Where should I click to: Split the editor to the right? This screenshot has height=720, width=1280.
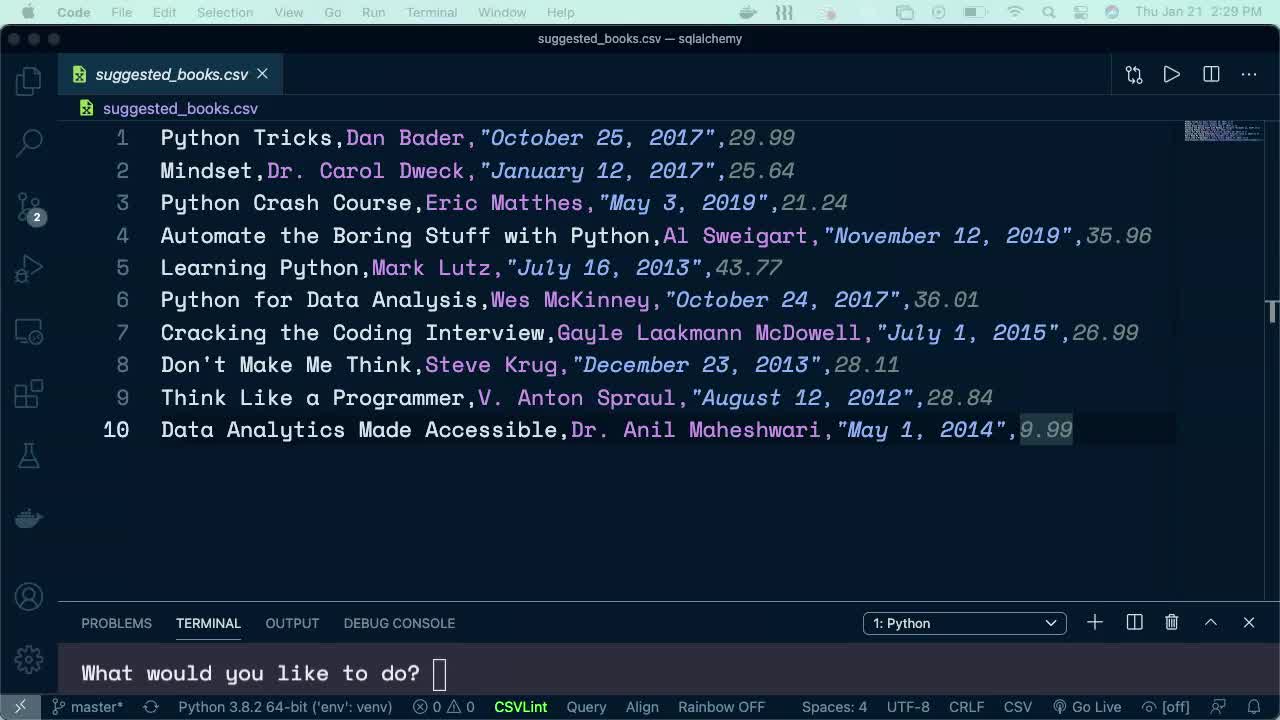pos(1211,74)
